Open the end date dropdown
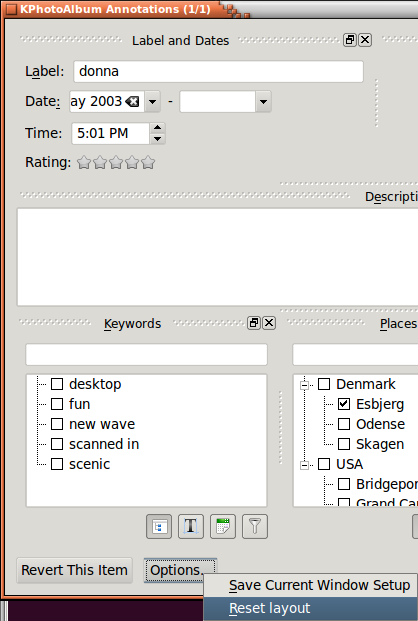 263,102
